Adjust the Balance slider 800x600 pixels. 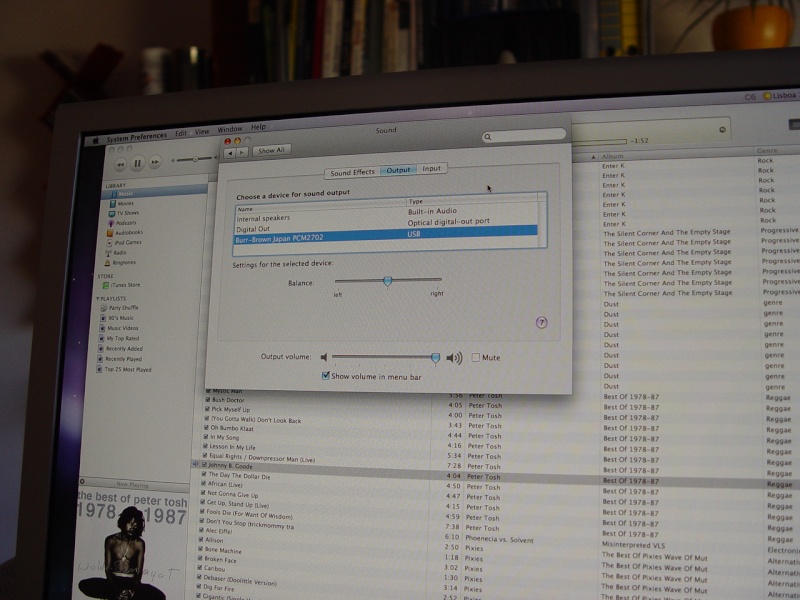click(x=388, y=281)
